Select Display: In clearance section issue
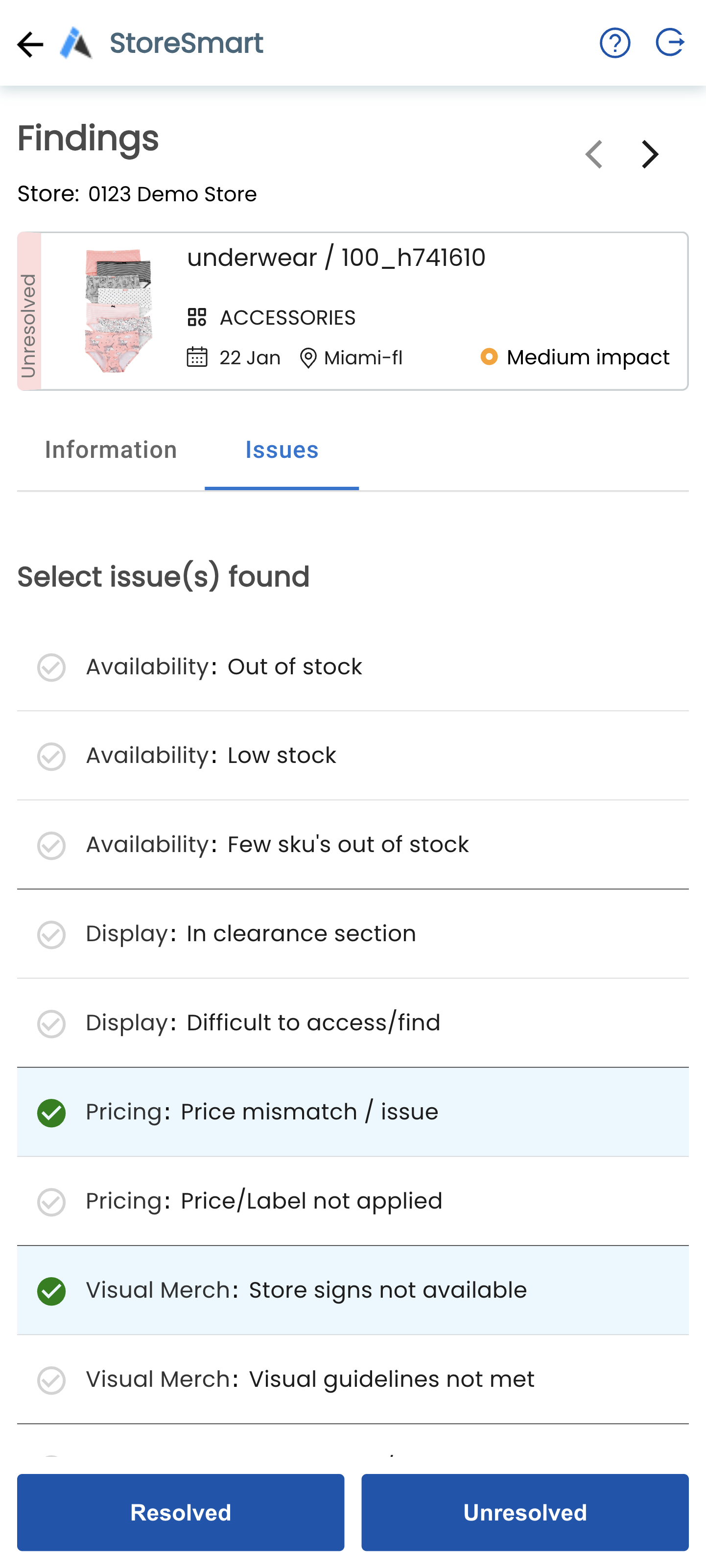 51,934
